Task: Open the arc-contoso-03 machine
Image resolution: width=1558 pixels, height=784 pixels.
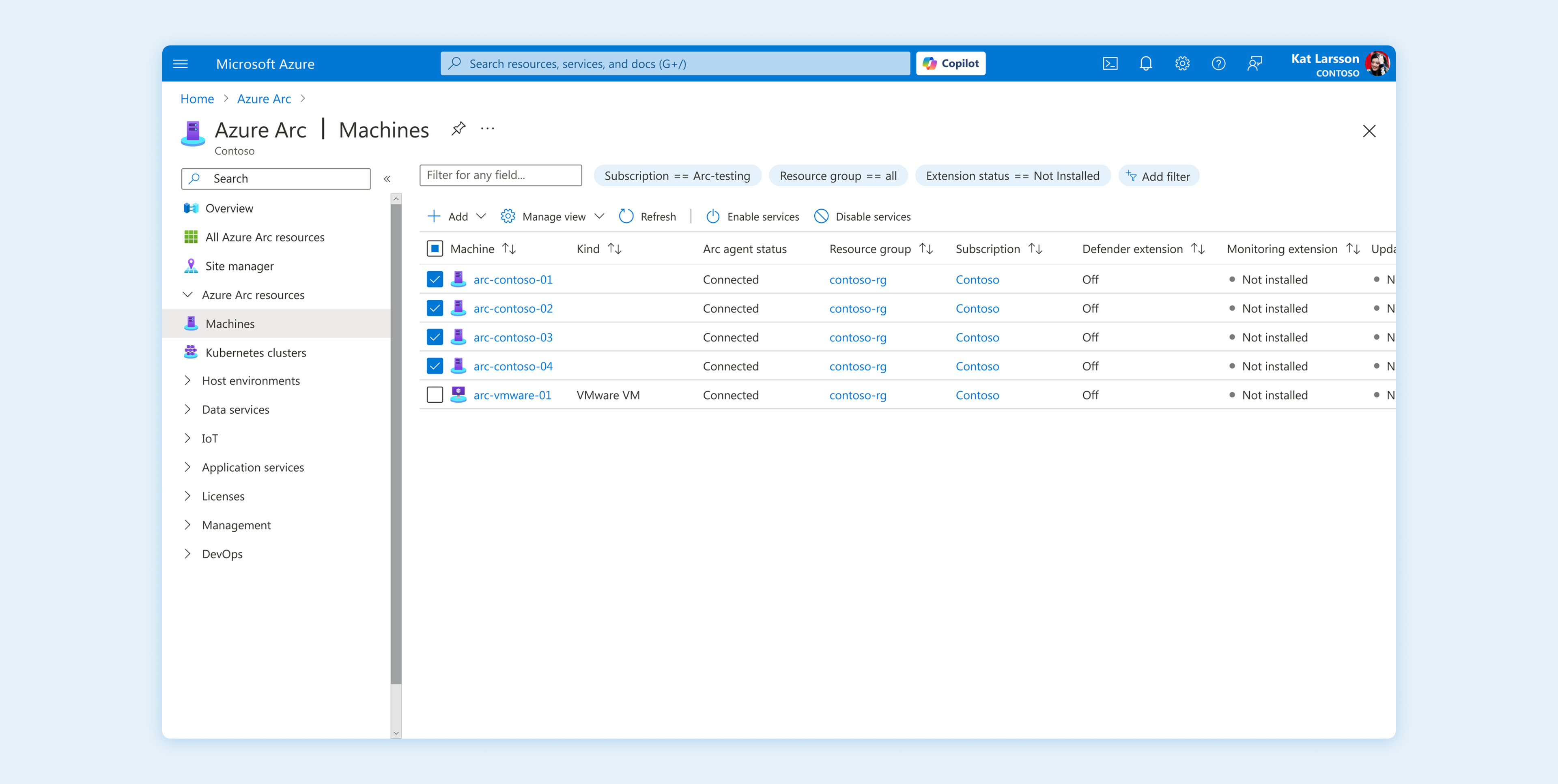Action: click(x=513, y=337)
